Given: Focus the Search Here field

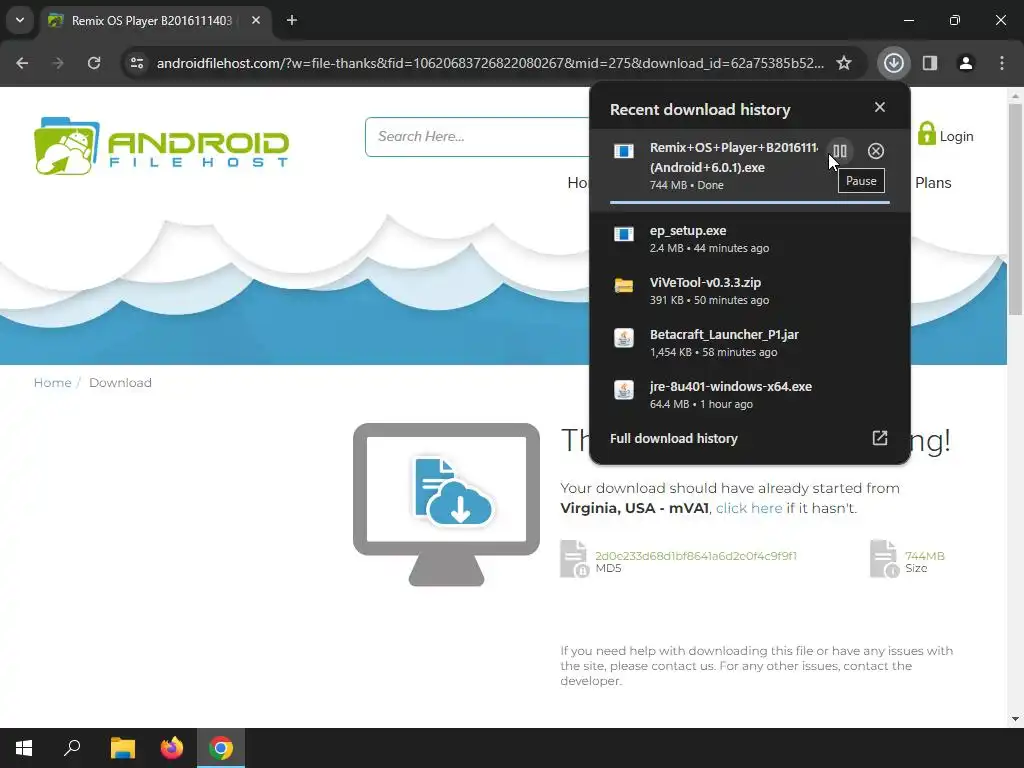Looking at the screenshot, I should pos(477,136).
